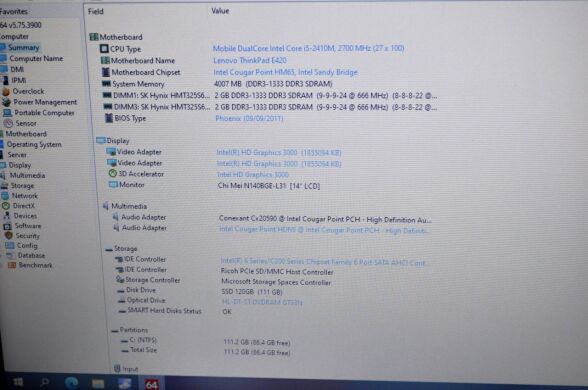Image resolution: width=588 pixels, height=390 pixels.
Task: Click the CPU Type row icon
Action: click(x=104, y=49)
